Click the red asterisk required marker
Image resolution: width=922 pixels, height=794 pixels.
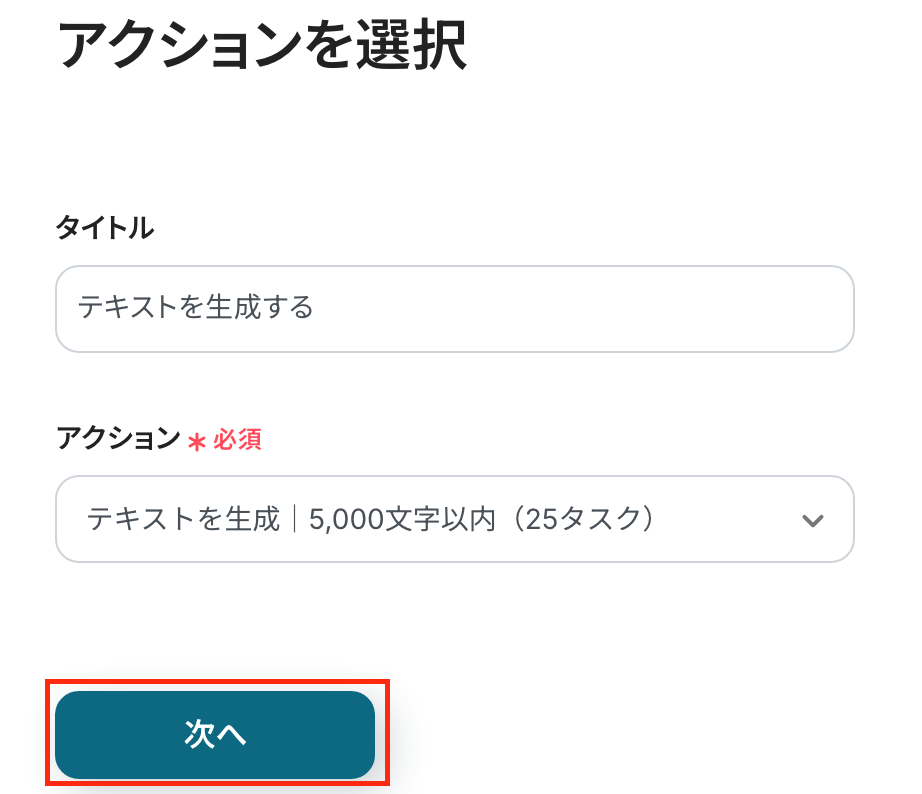pos(196,440)
